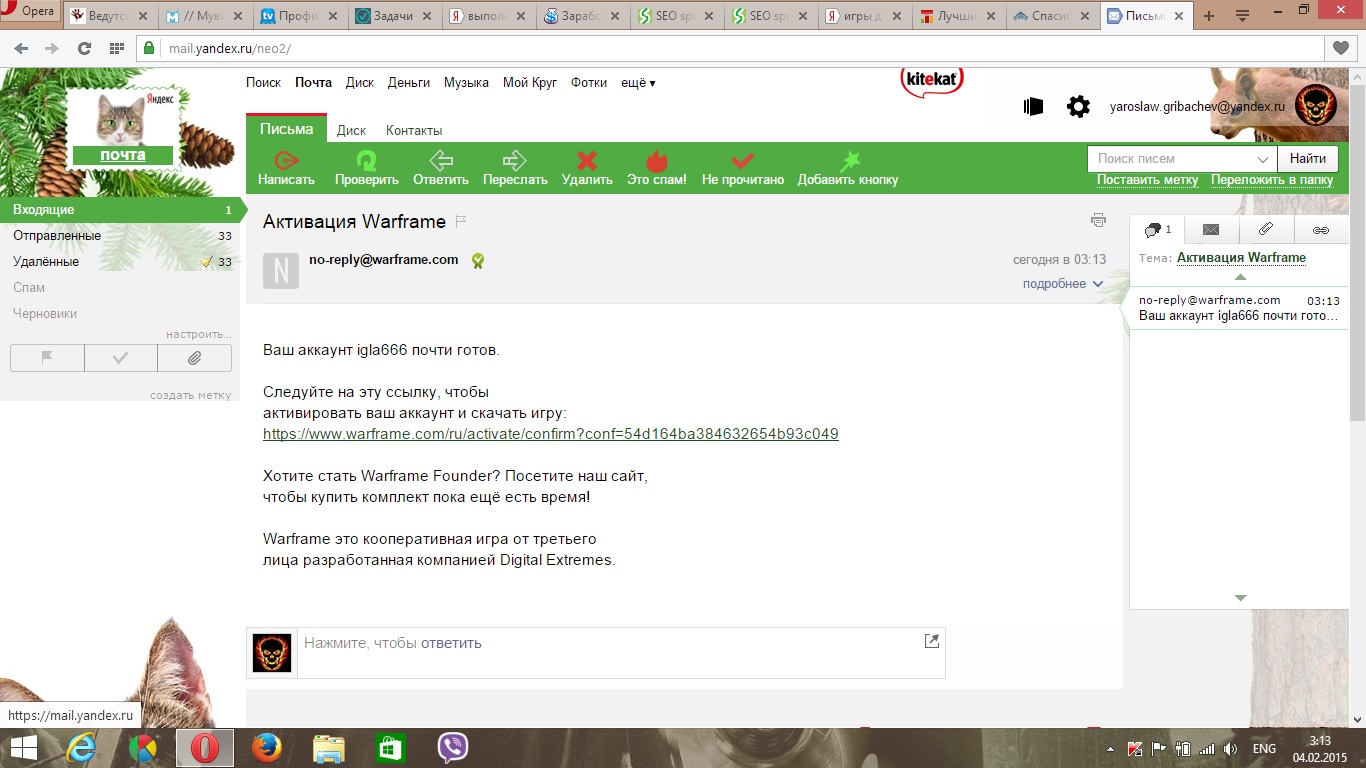Open links tab in side panel
1366x768 pixels.
pyautogui.click(x=1321, y=230)
